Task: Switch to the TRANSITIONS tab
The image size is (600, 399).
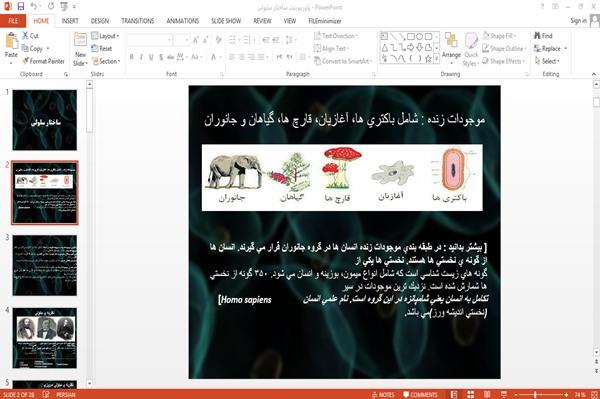Action: (x=138, y=21)
